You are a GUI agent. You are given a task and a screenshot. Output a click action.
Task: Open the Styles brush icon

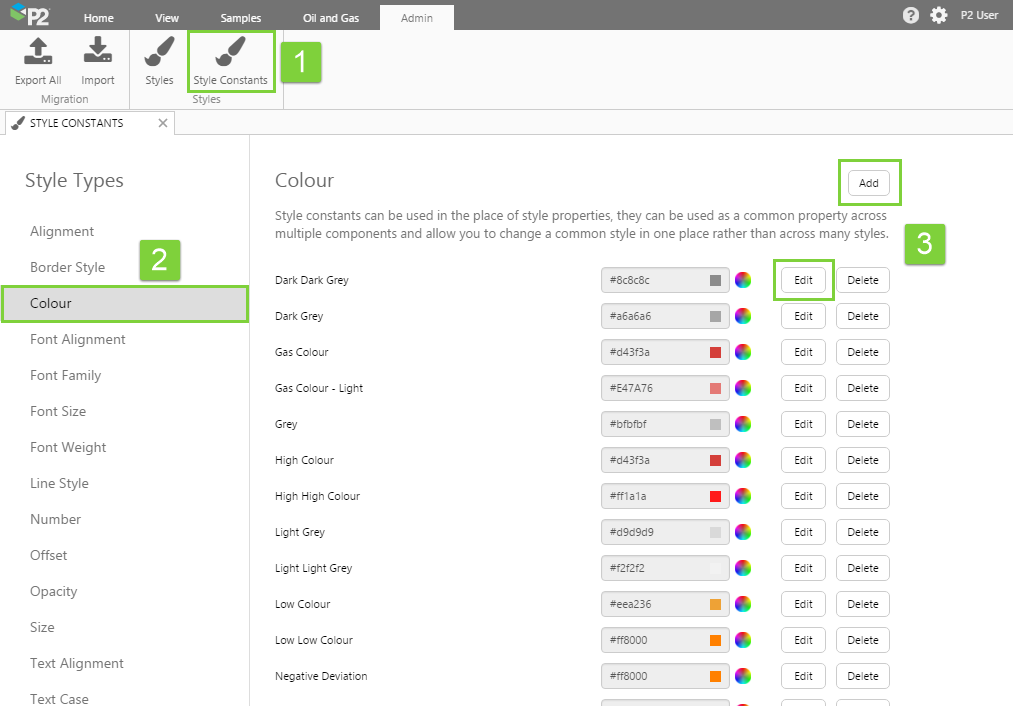coord(159,52)
